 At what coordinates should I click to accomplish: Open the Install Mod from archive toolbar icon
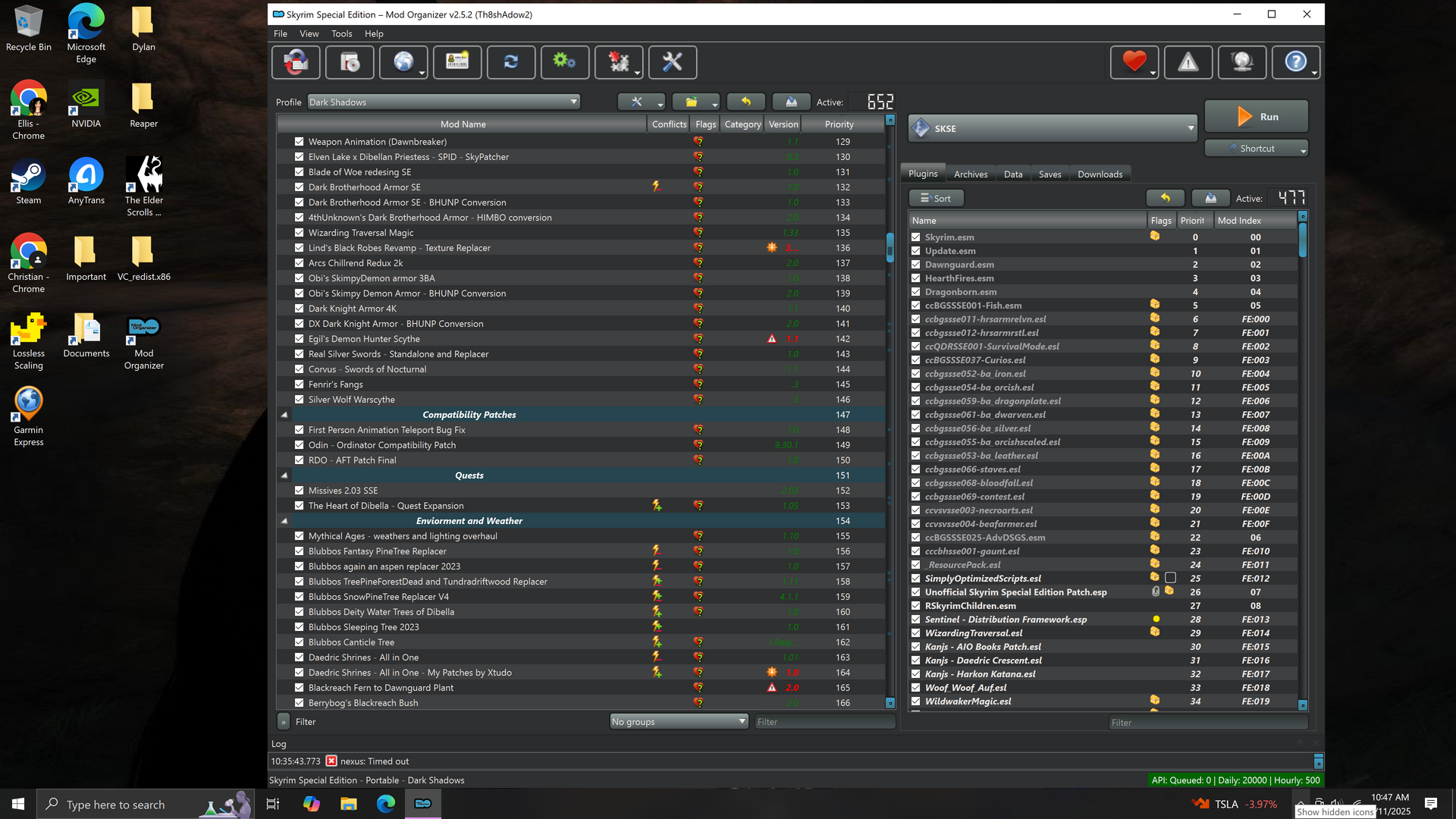tap(350, 62)
